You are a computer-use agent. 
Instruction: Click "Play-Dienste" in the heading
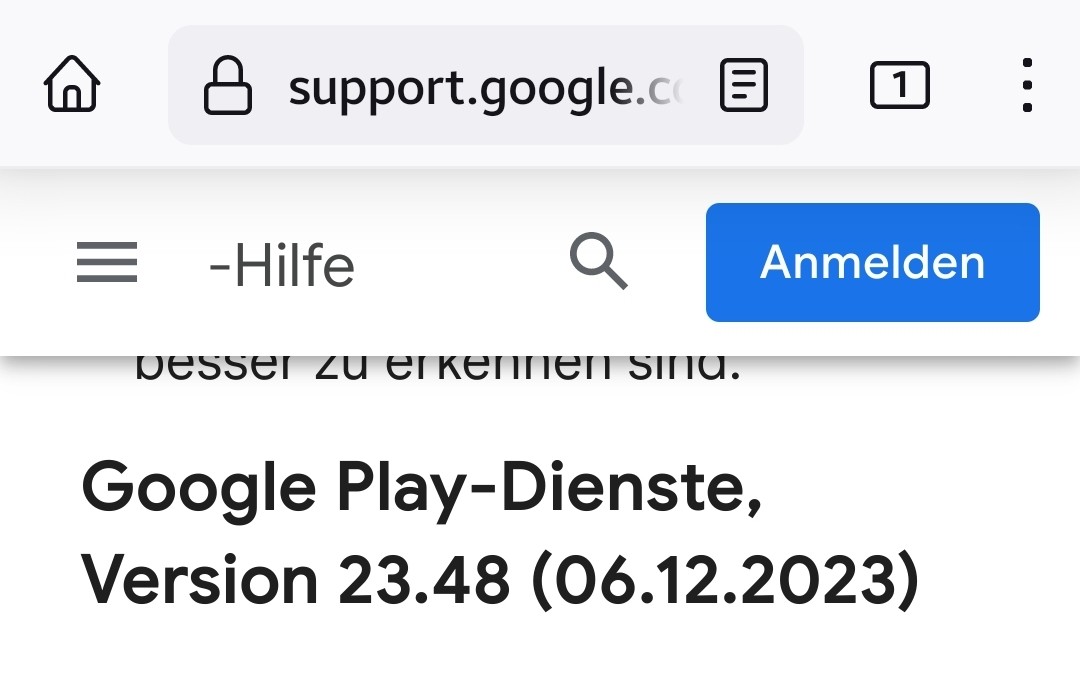coord(550,489)
